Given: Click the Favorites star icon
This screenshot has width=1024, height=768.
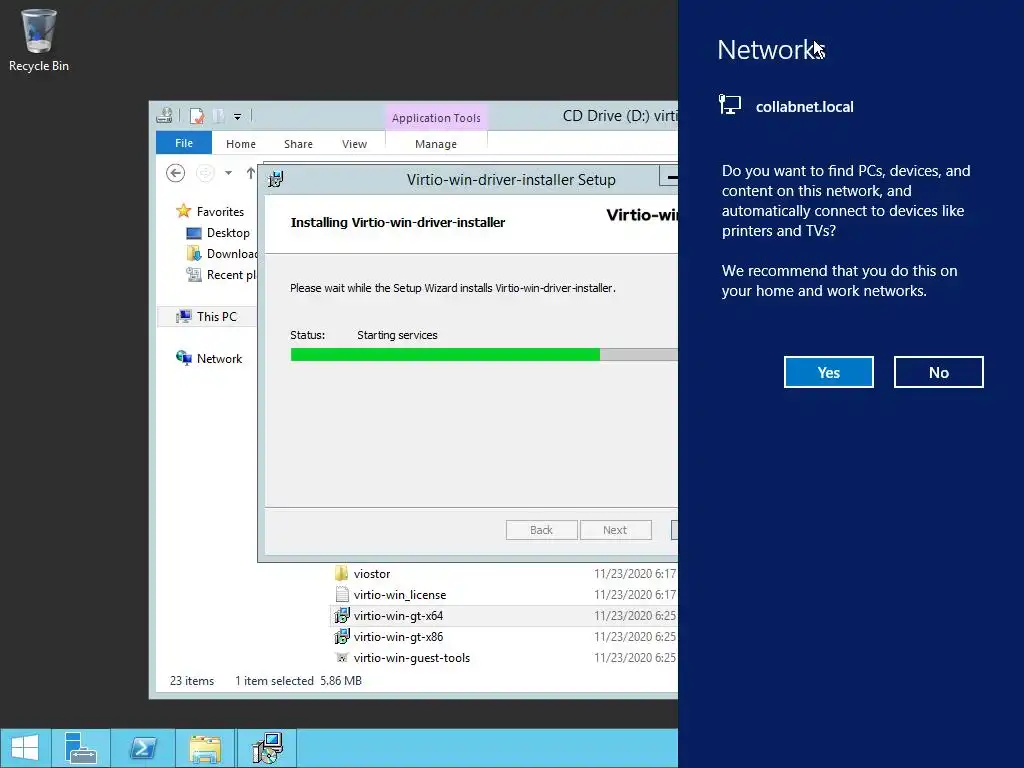Looking at the screenshot, I should pyautogui.click(x=184, y=211).
